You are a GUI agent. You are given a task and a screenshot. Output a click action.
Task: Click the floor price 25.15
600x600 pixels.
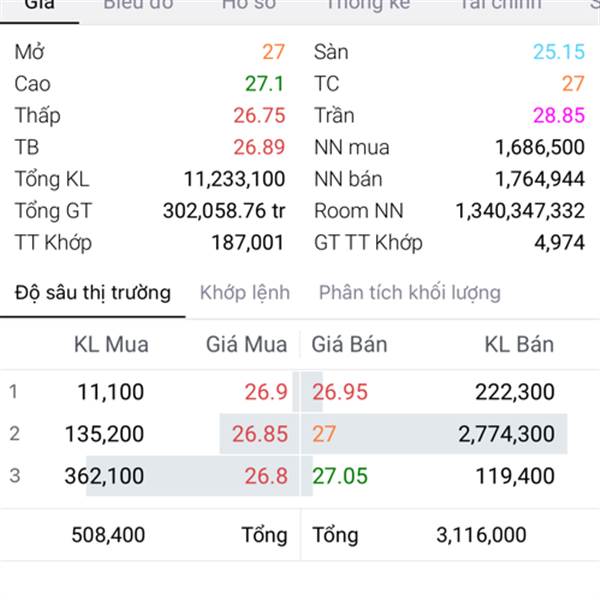(559, 52)
